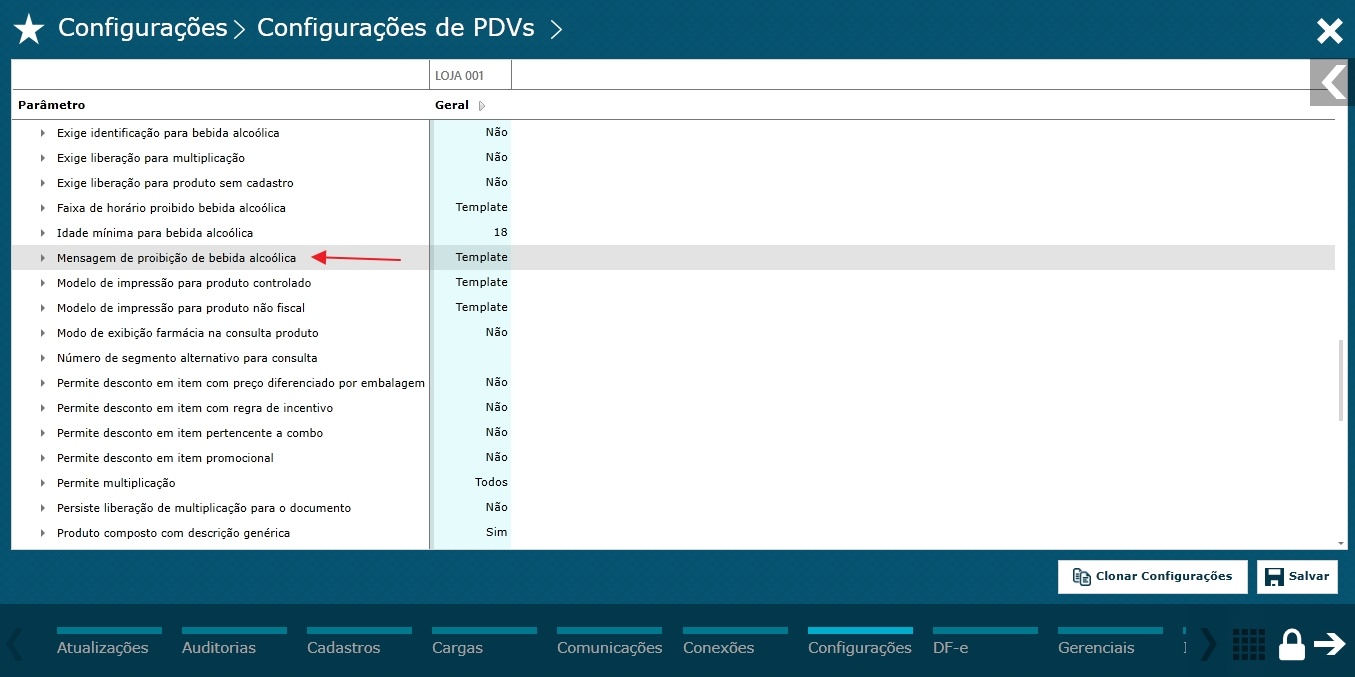This screenshot has height=677, width=1355.
Task: Click the side panel collapse chevron icon
Action: (1332, 82)
